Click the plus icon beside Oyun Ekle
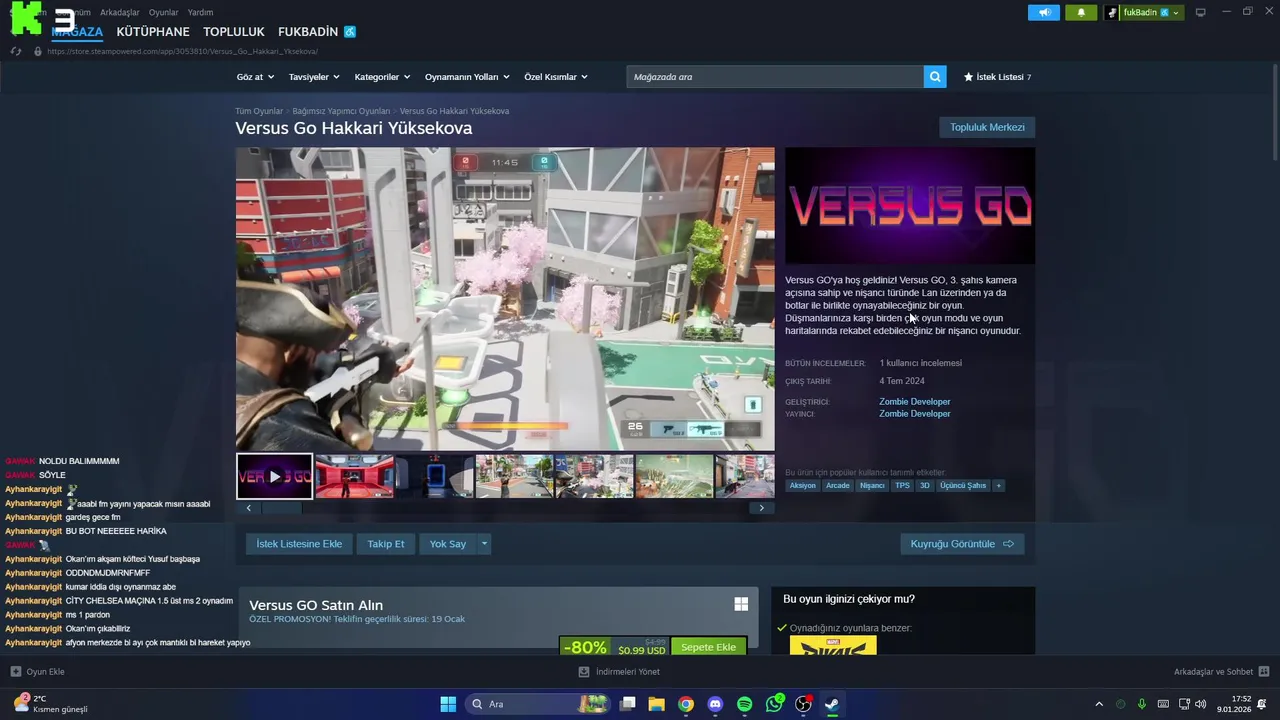Screen dimensions: 1280x720 pos(15,672)
